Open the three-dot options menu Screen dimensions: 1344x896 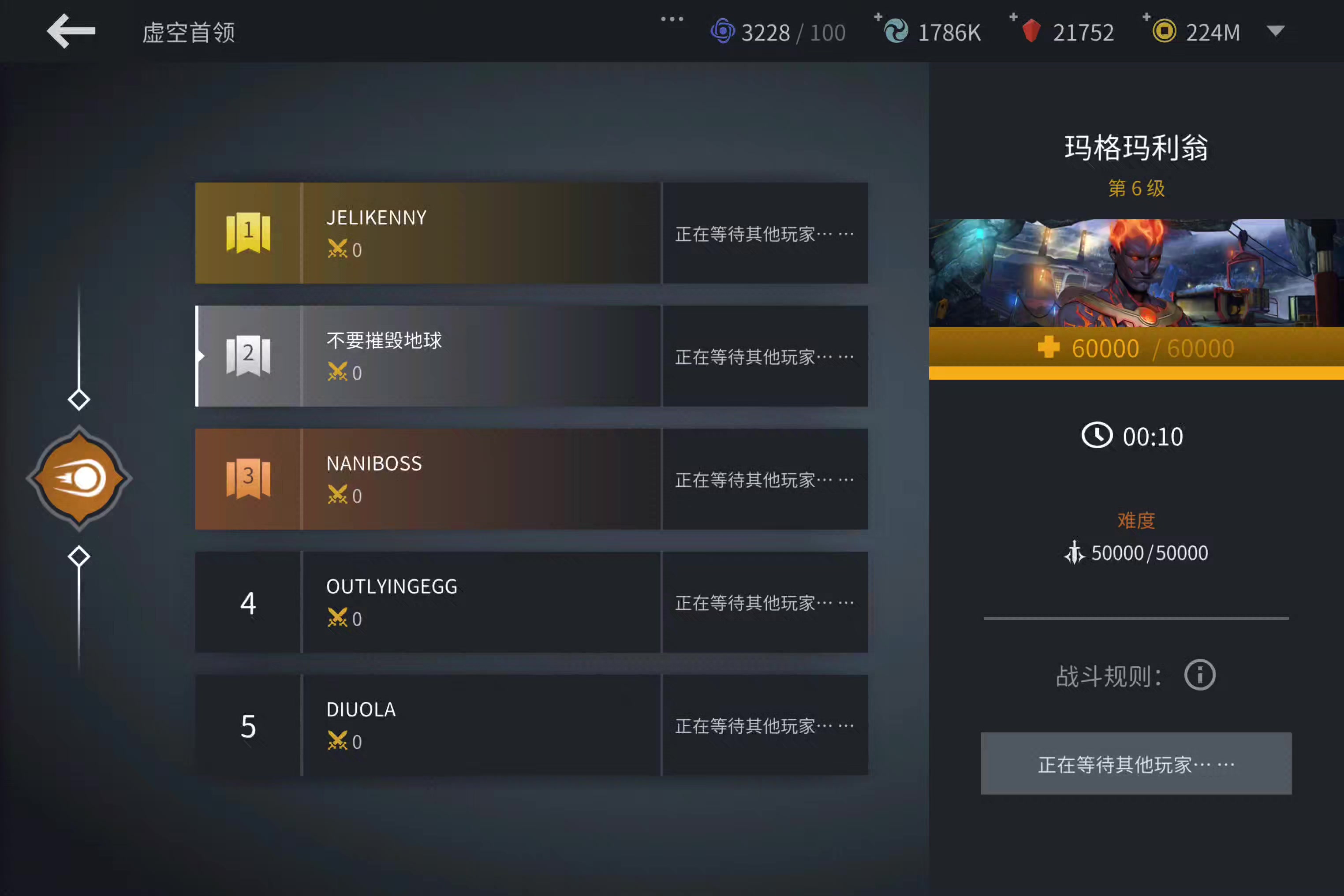[672, 19]
